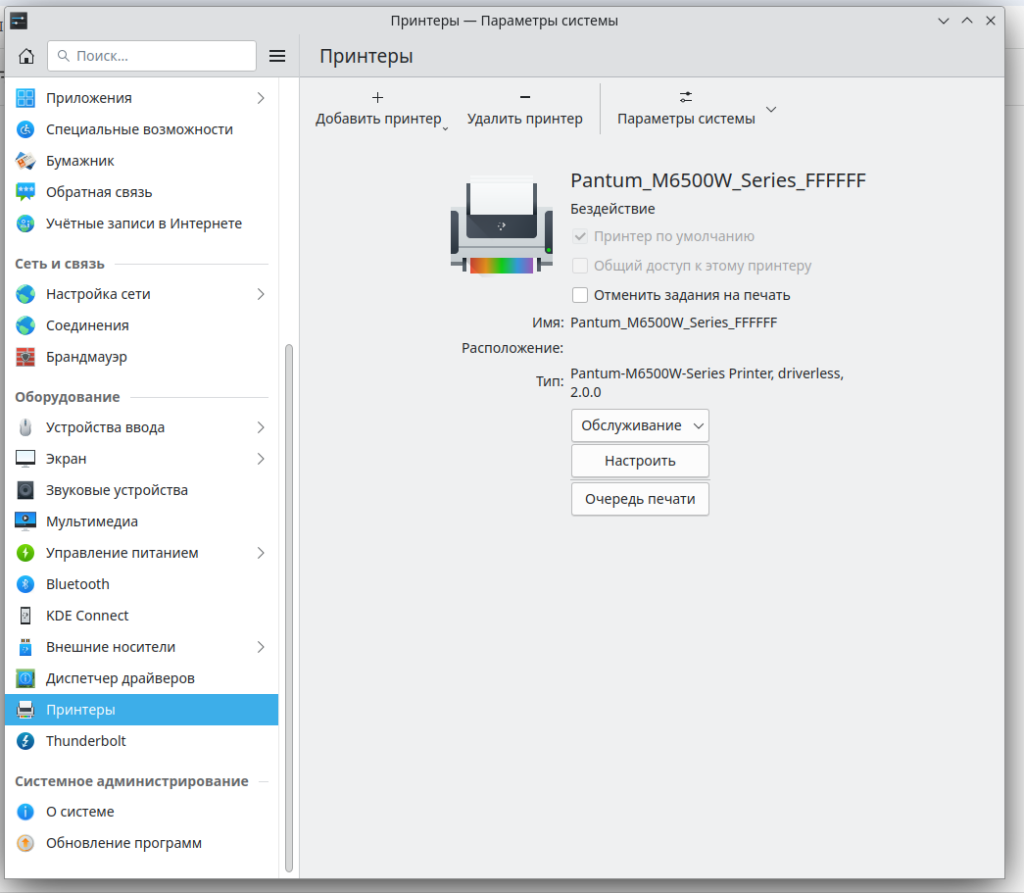Open Звуковые устройства settings
Screen dimensions: 1024x893
tap(116, 490)
